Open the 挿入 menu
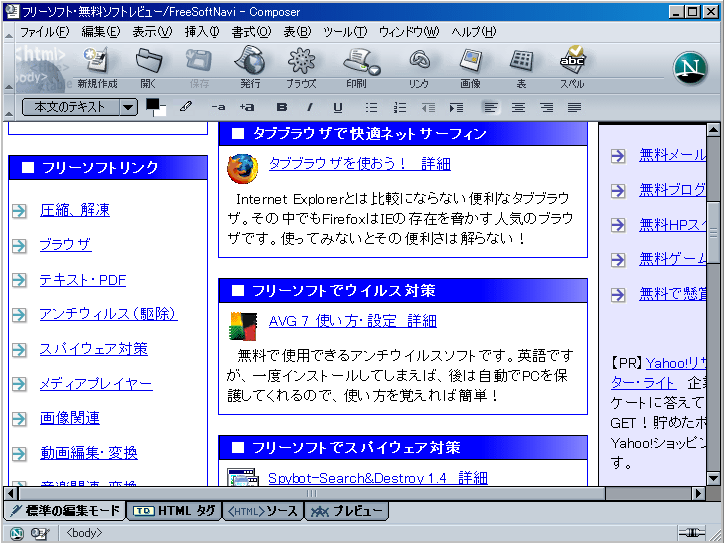724x543 pixels. (202, 32)
